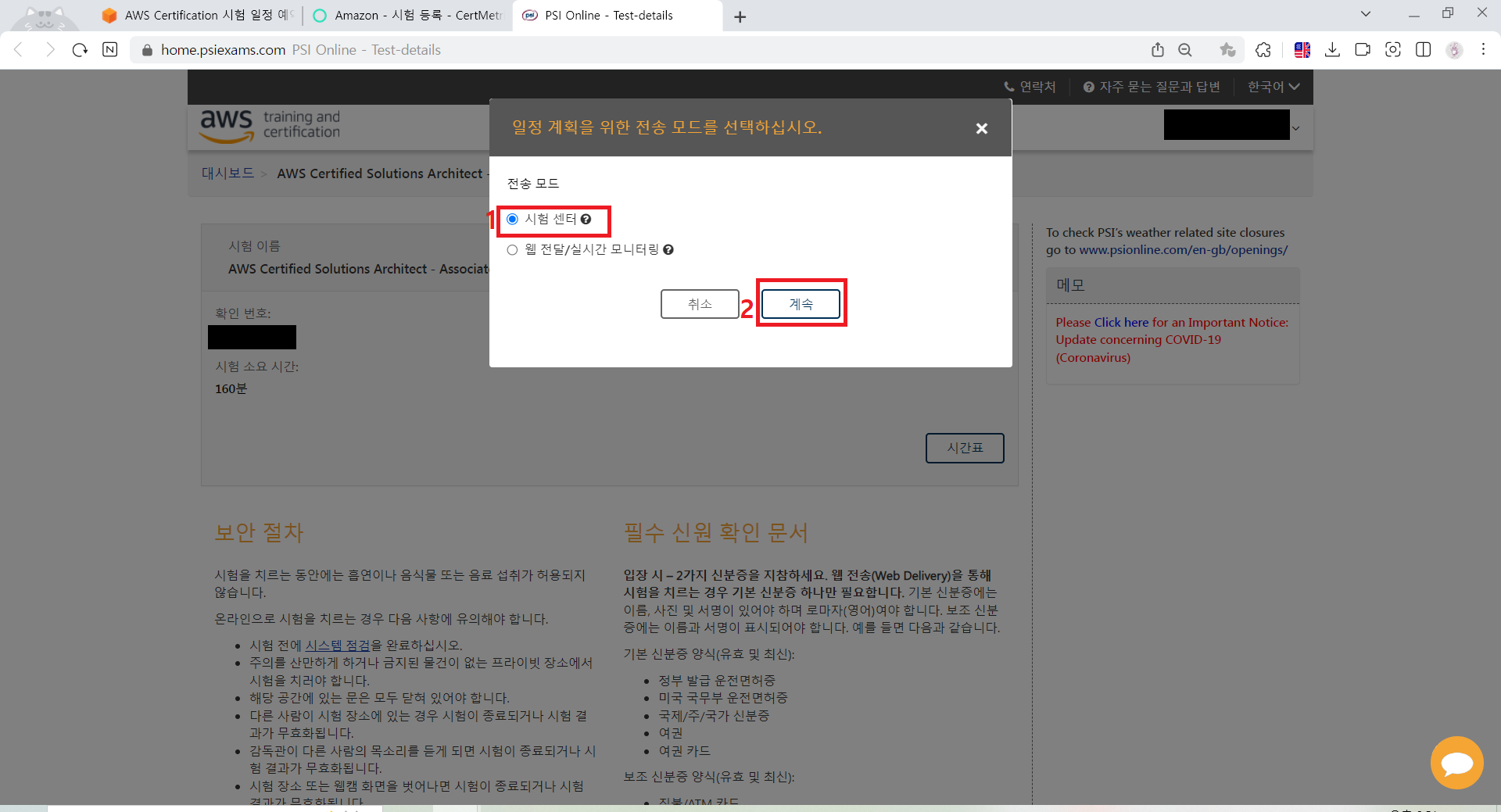Click the screen record toolbar icon

click(x=1363, y=50)
